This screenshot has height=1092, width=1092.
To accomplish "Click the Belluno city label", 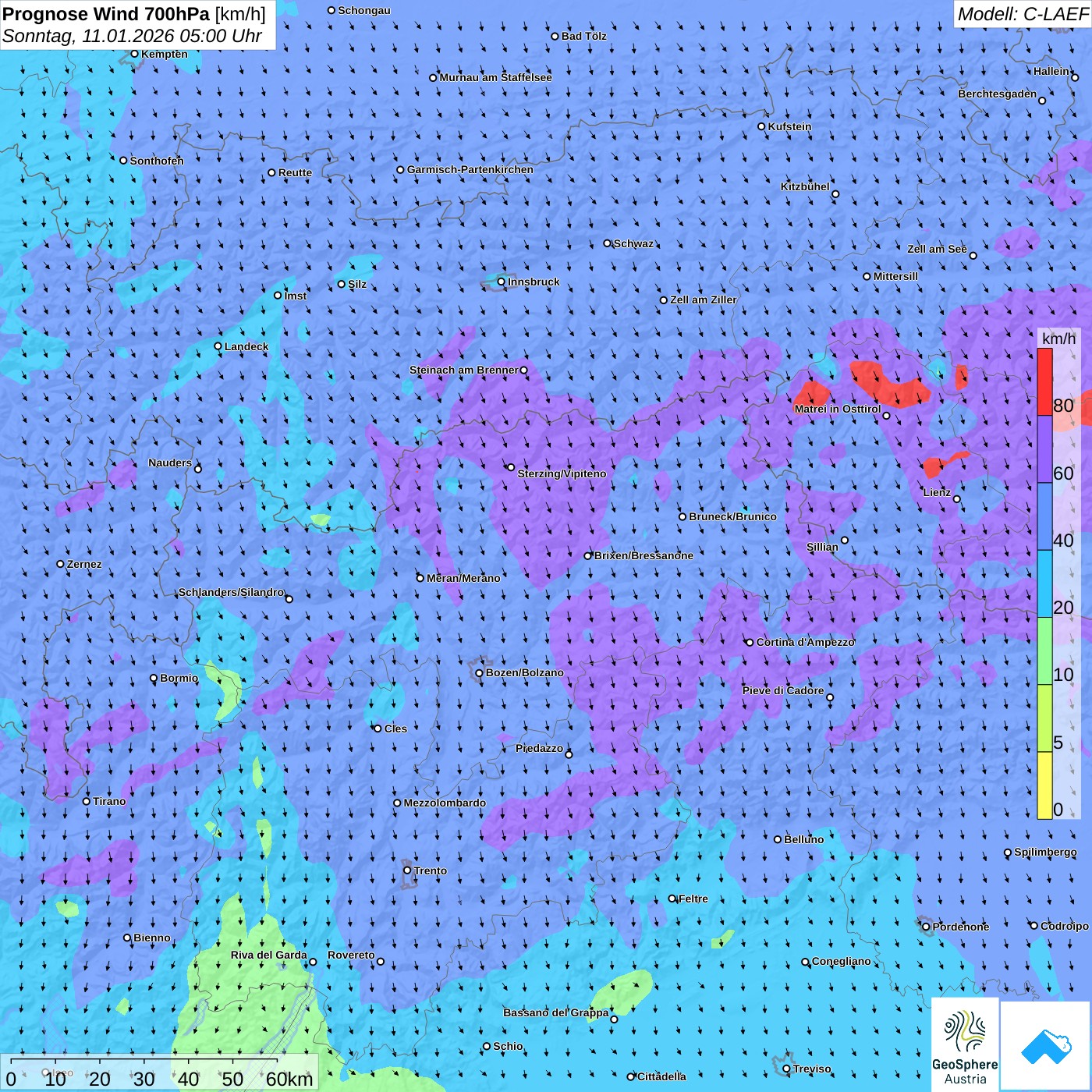I will (803, 839).
